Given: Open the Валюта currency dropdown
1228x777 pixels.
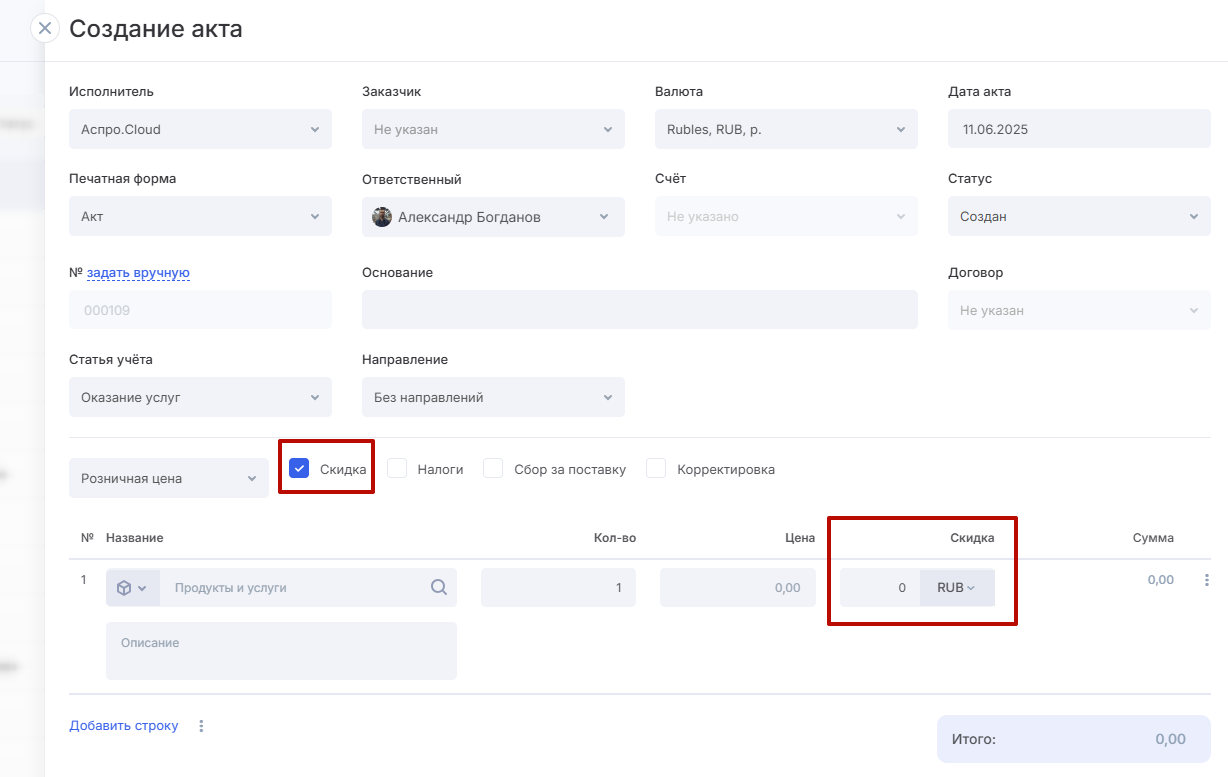Looking at the screenshot, I should click(x=786, y=129).
